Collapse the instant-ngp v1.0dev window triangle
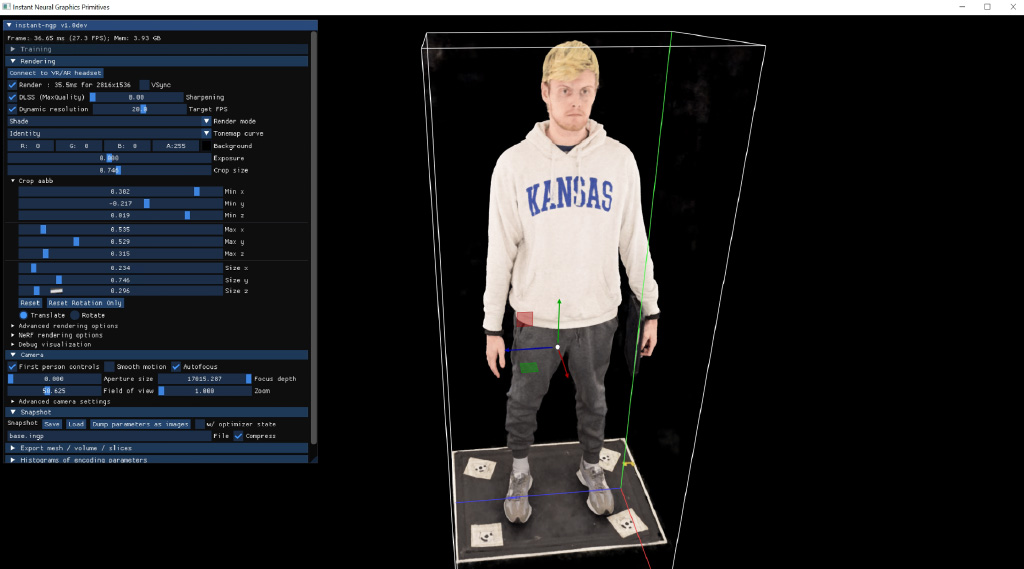Image resolution: width=1024 pixels, height=569 pixels. [8, 25]
